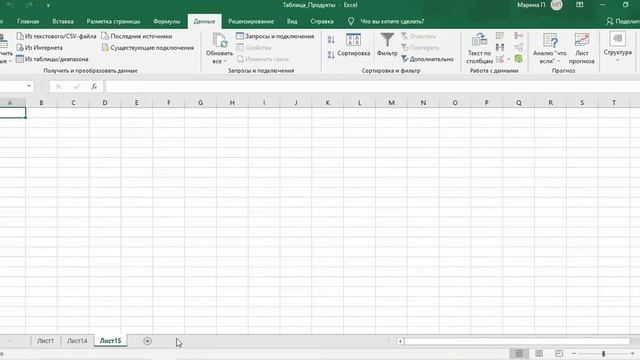The image size is (640, 360).
Task: Open the Вставка tab
Action: pyautogui.click(x=63, y=21)
